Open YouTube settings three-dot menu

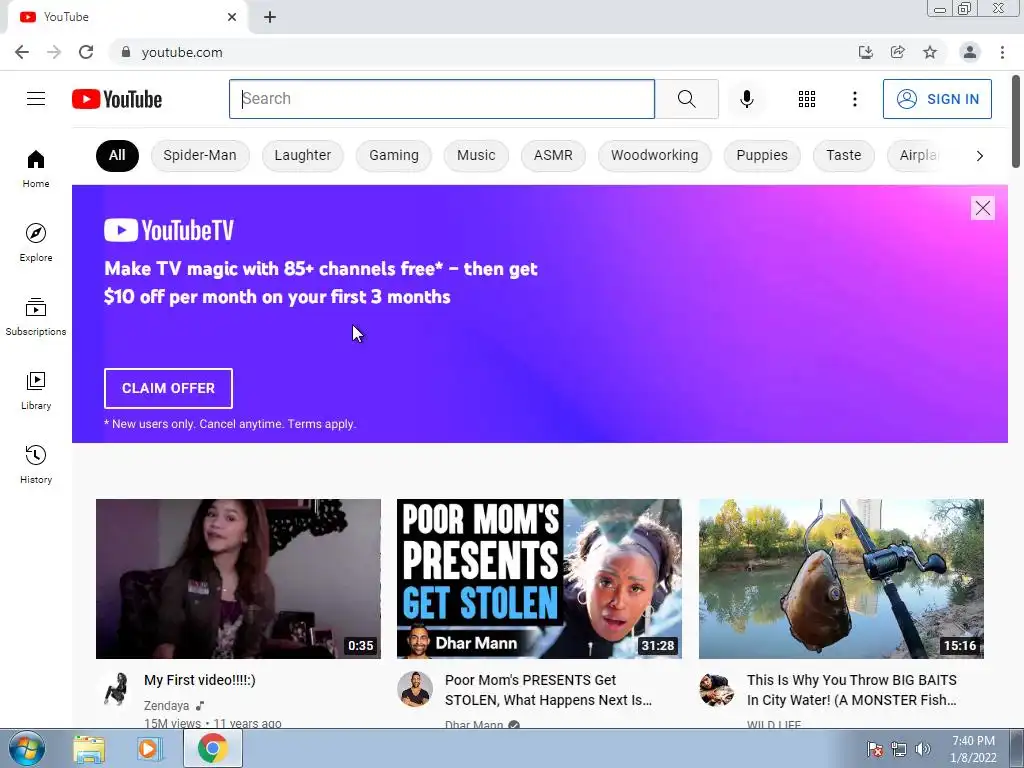click(x=854, y=99)
